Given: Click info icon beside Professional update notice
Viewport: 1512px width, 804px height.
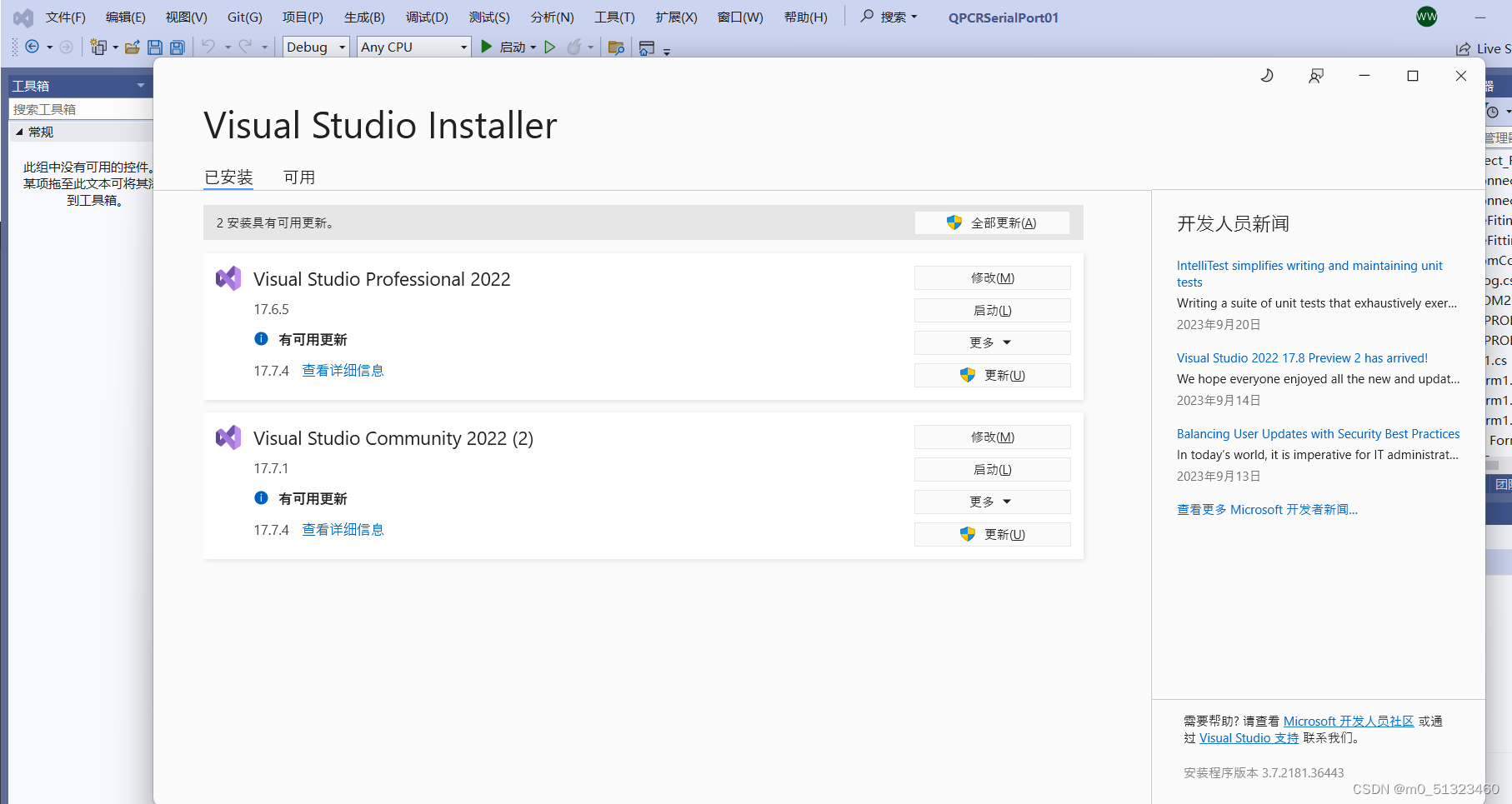Looking at the screenshot, I should pos(261,338).
